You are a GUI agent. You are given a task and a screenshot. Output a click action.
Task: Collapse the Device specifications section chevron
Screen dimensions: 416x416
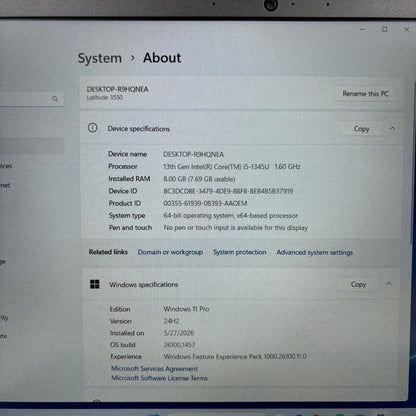(392, 128)
